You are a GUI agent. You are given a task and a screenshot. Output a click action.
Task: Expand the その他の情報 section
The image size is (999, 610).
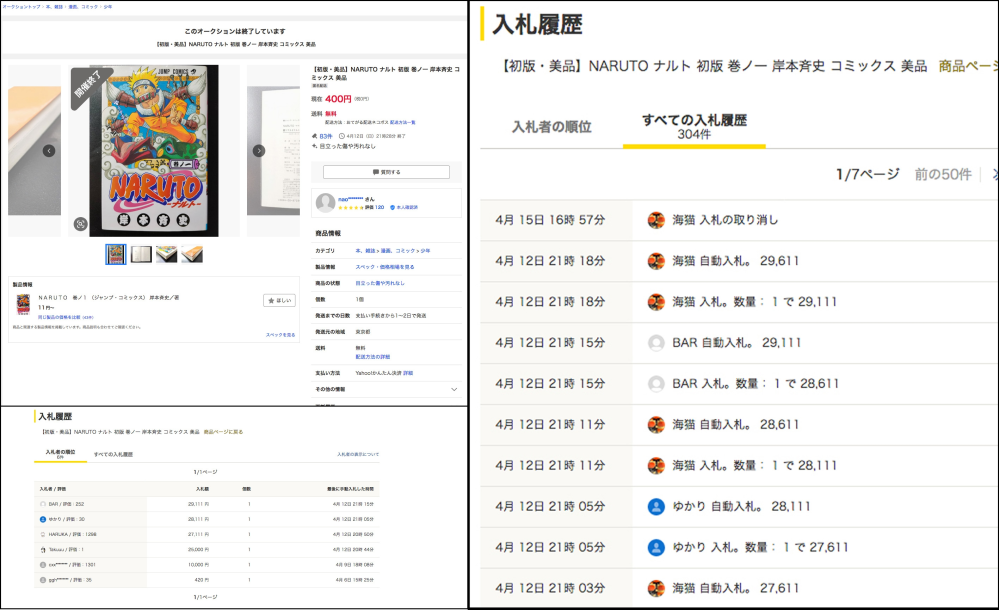386,389
